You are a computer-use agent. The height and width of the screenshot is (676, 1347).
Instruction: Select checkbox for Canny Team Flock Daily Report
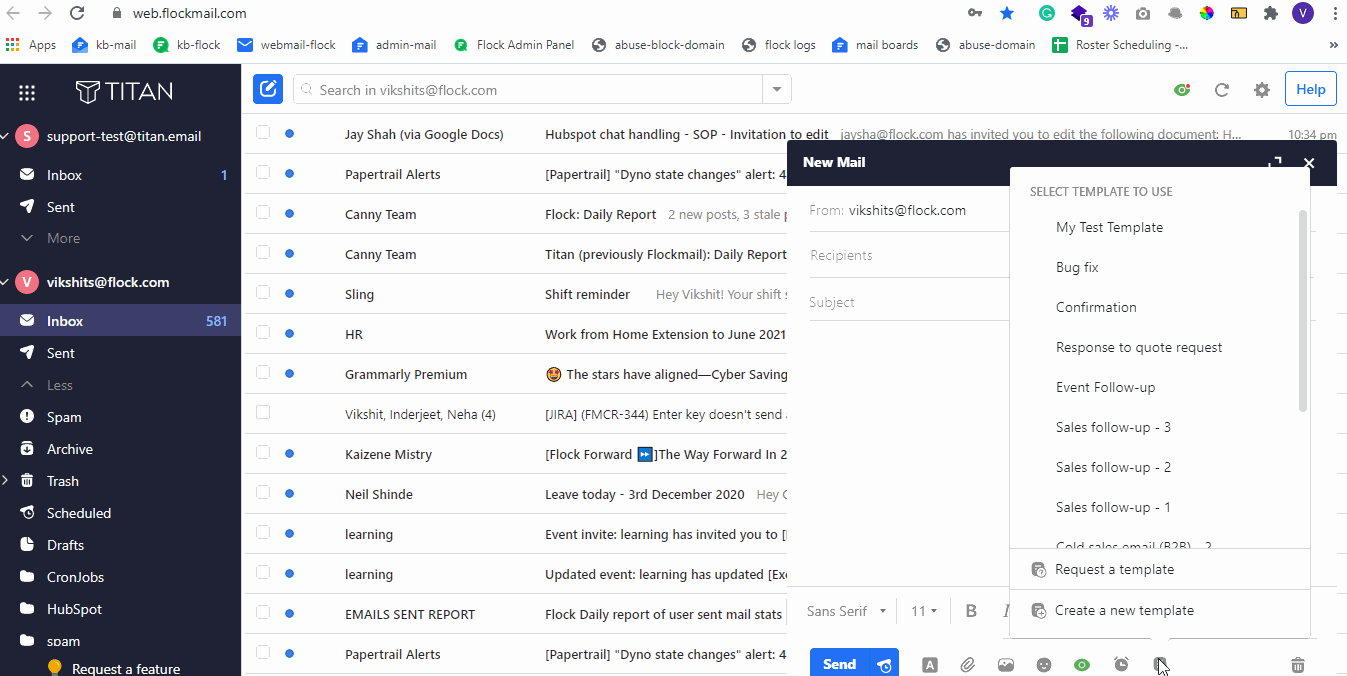(x=263, y=212)
